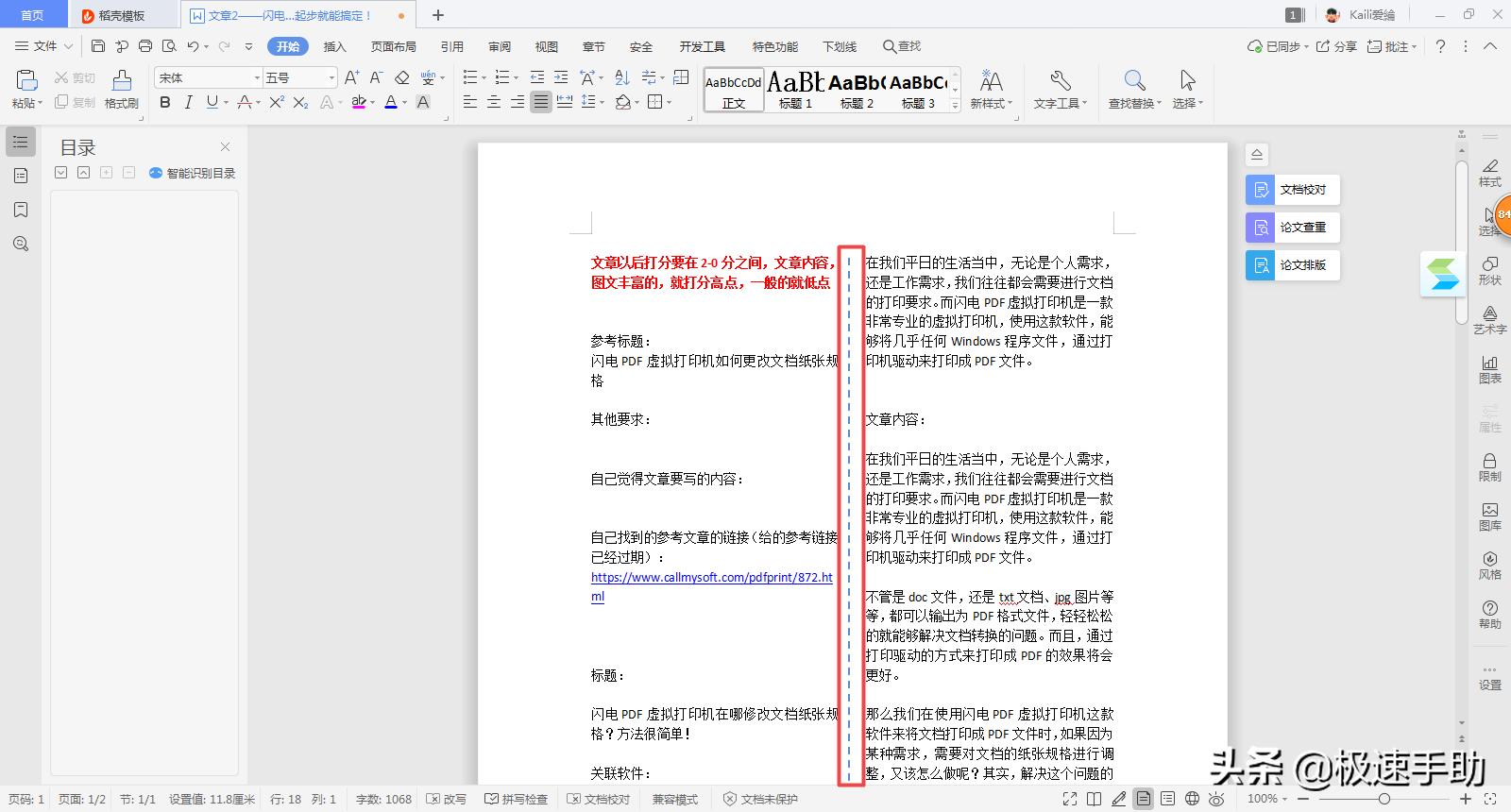Justify text alignment
The width and height of the screenshot is (1511, 812).
tap(540, 102)
